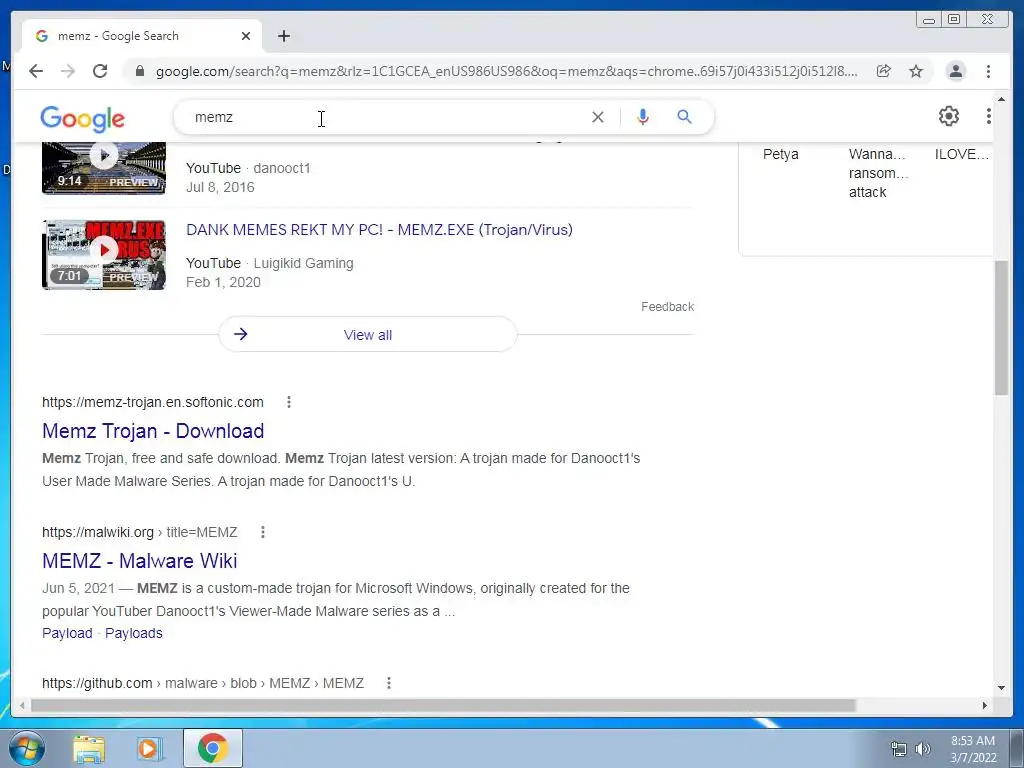
Task: Click the horizontal scrollbar thumb
Action: pos(443,705)
